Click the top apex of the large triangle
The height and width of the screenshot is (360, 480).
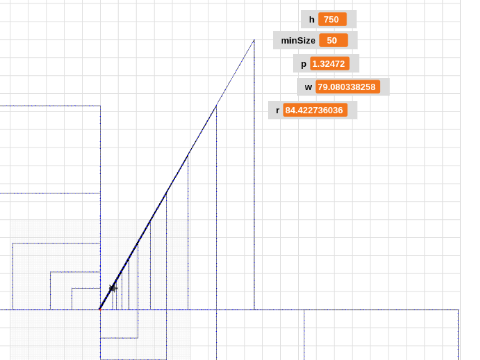[254, 40]
